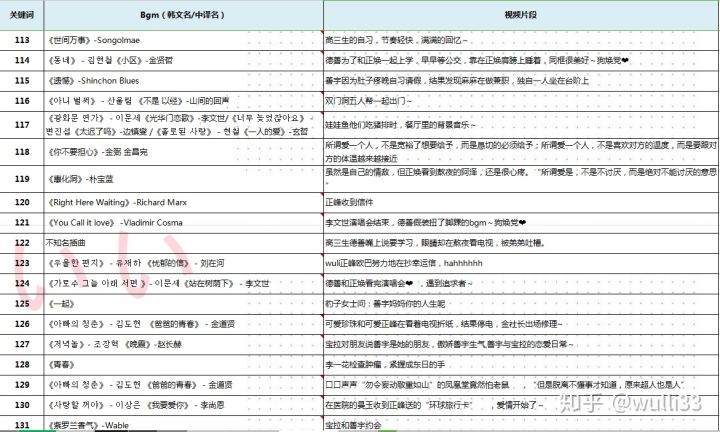Select the "《忧郁的信》" Bgm cell
720x432 pixels.
[183, 263]
